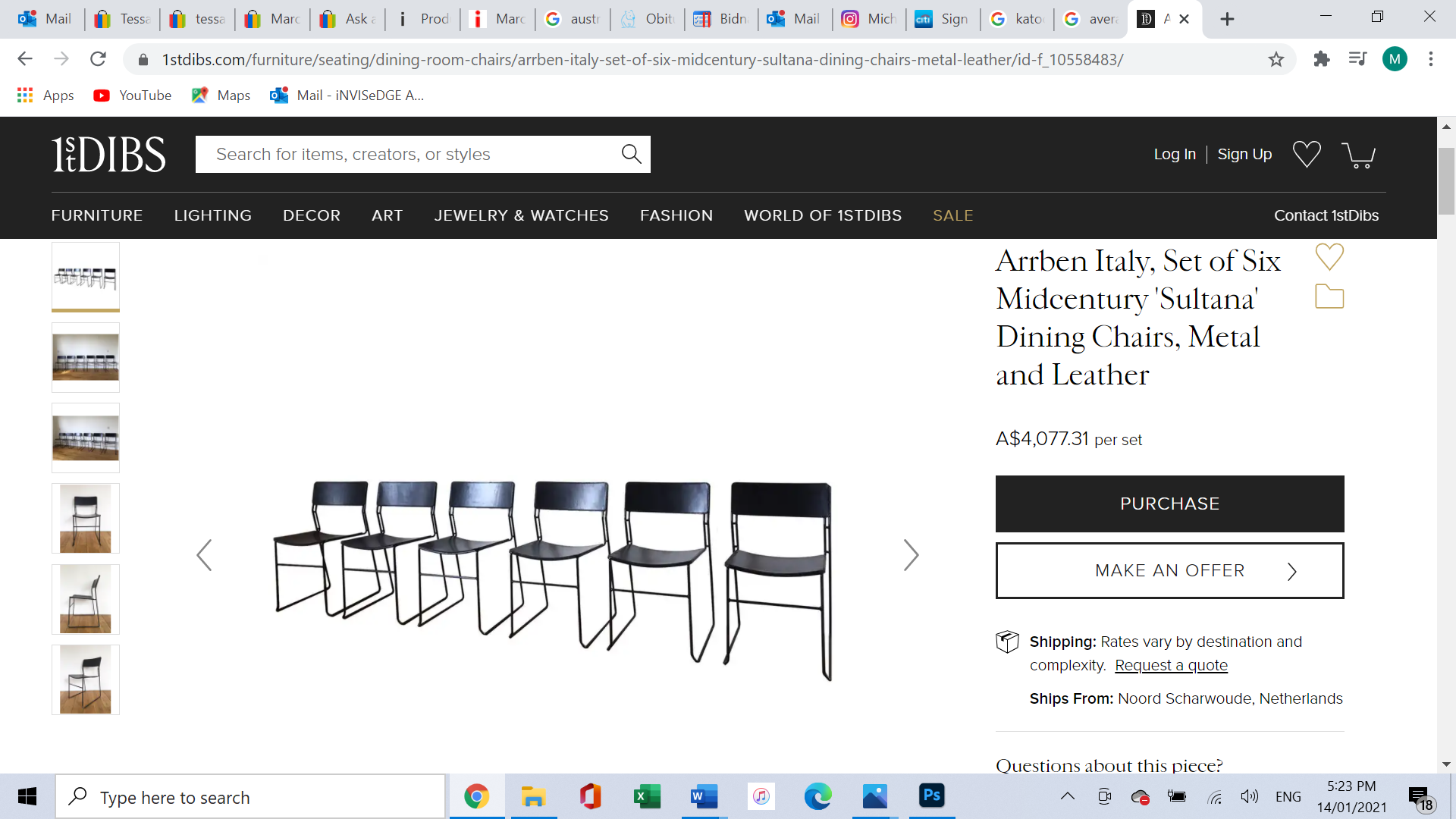Select the single chair front thumbnail

pos(86,519)
